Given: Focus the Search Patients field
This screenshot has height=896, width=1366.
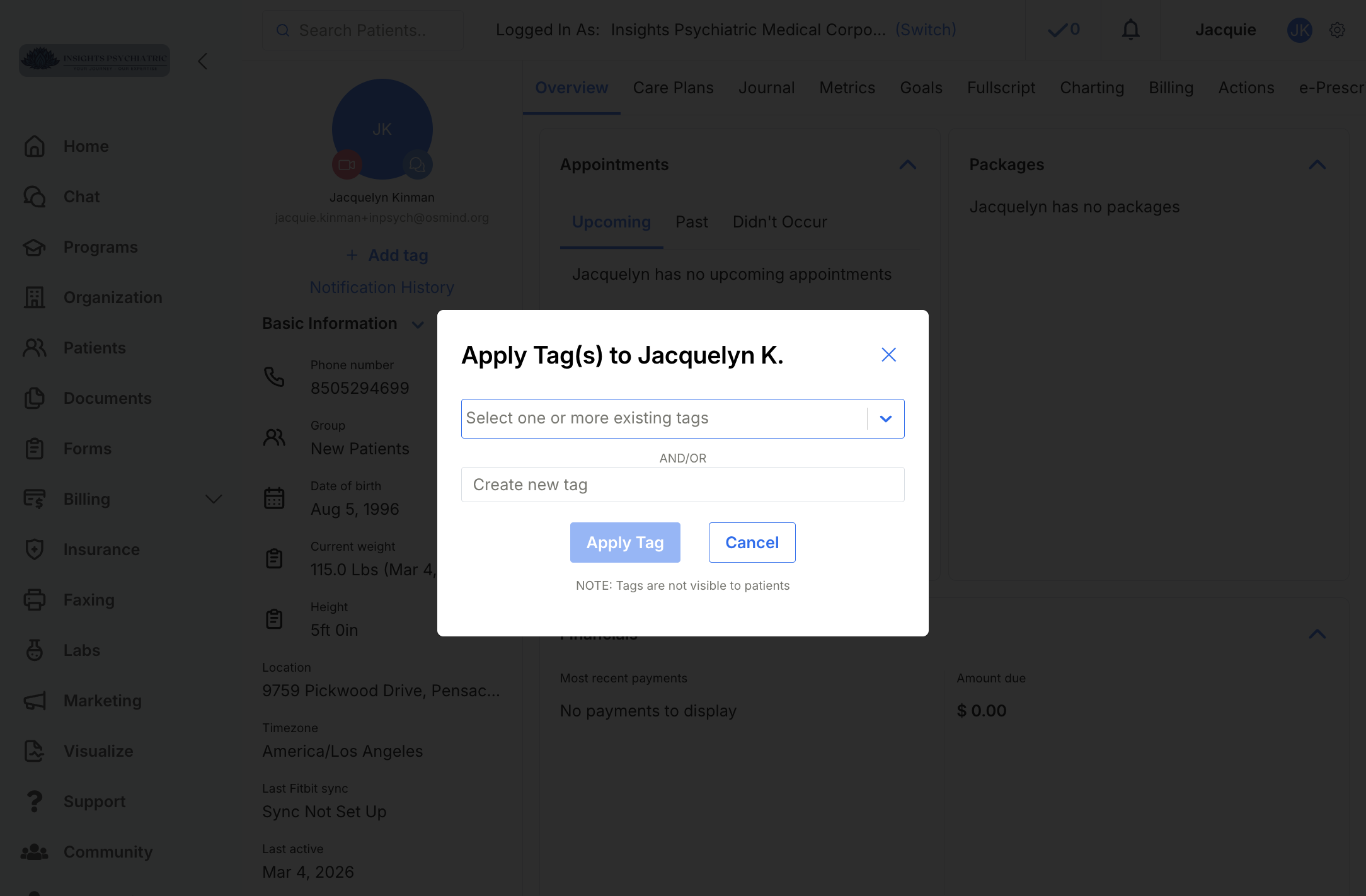Looking at the screenshot, I should point(363,30).
